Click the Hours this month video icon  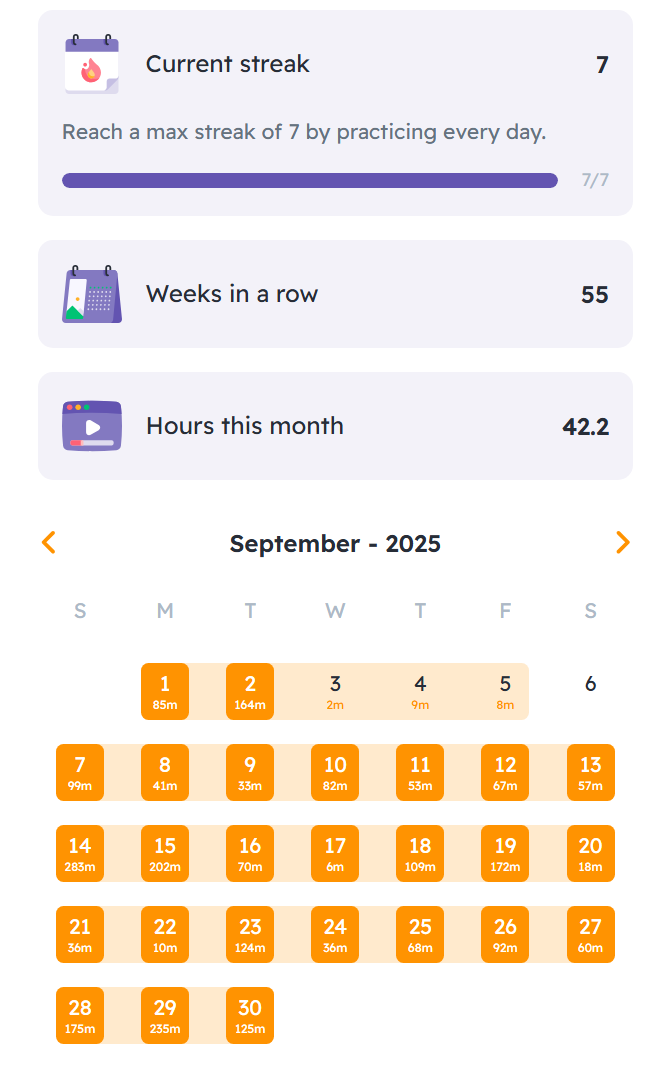[91, 426]
